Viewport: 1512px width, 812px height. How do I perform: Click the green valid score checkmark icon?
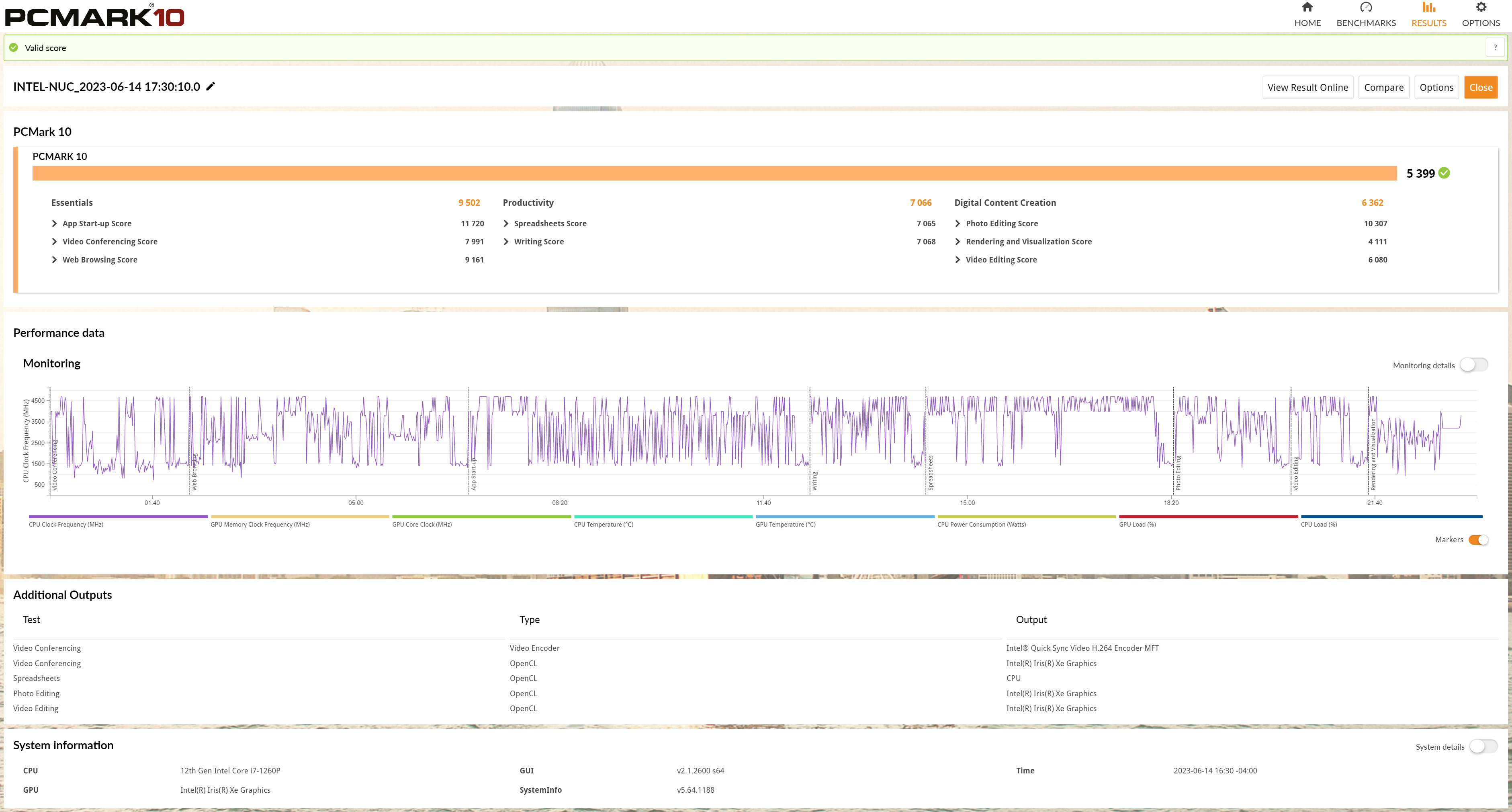[x=14, y=48]
